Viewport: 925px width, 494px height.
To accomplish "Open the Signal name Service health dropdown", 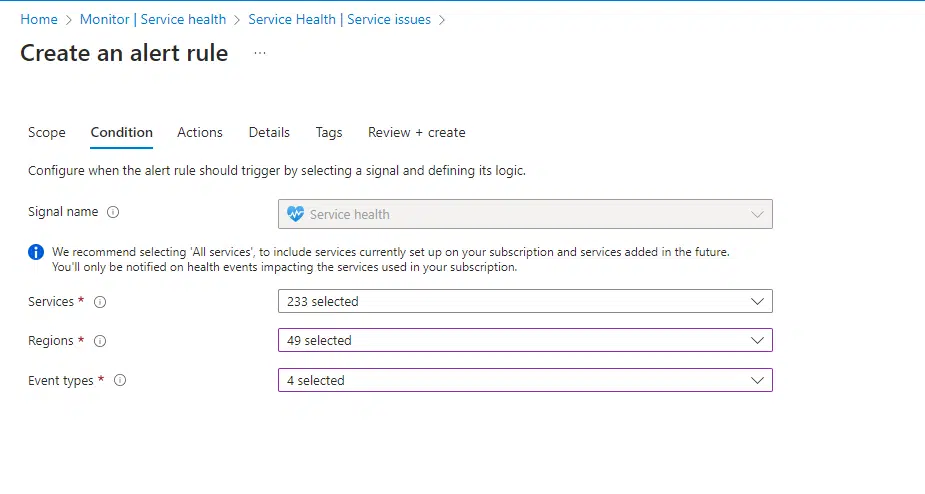I will pyautogui.click(x=525, y=214).
